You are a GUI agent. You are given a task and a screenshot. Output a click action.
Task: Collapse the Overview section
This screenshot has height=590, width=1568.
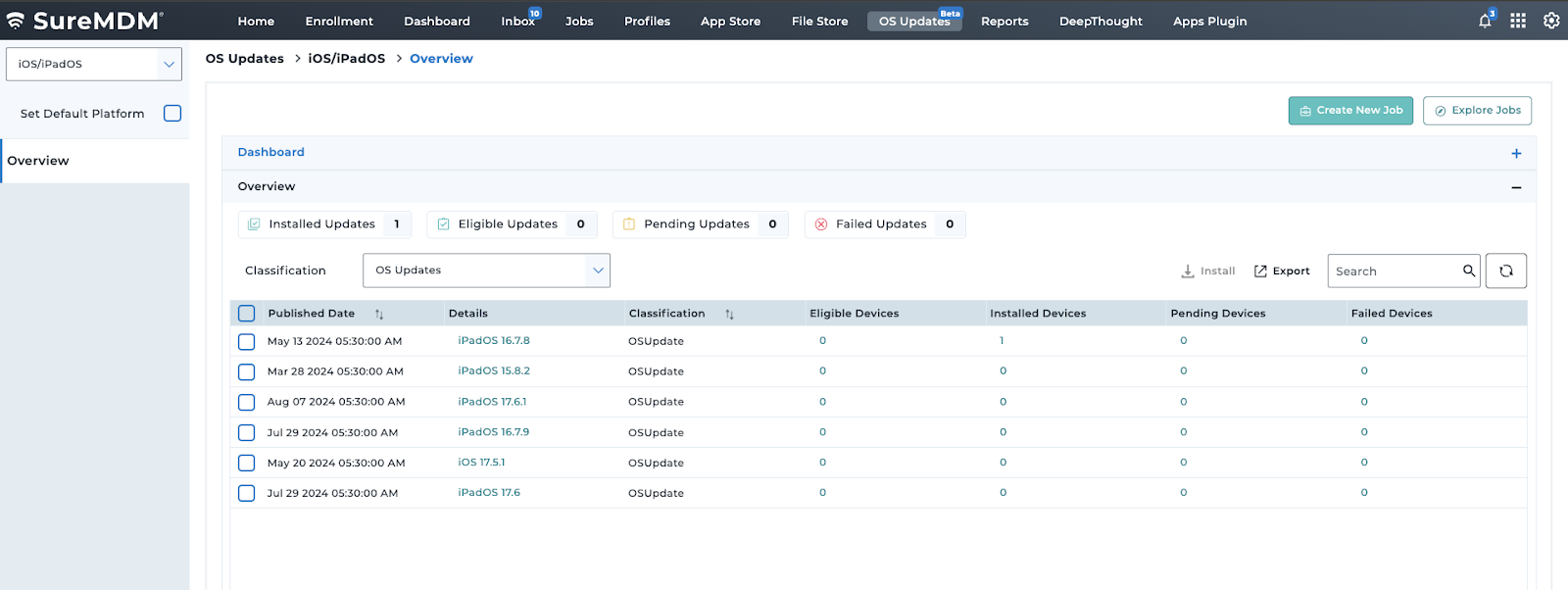[x=1516, y=187]
